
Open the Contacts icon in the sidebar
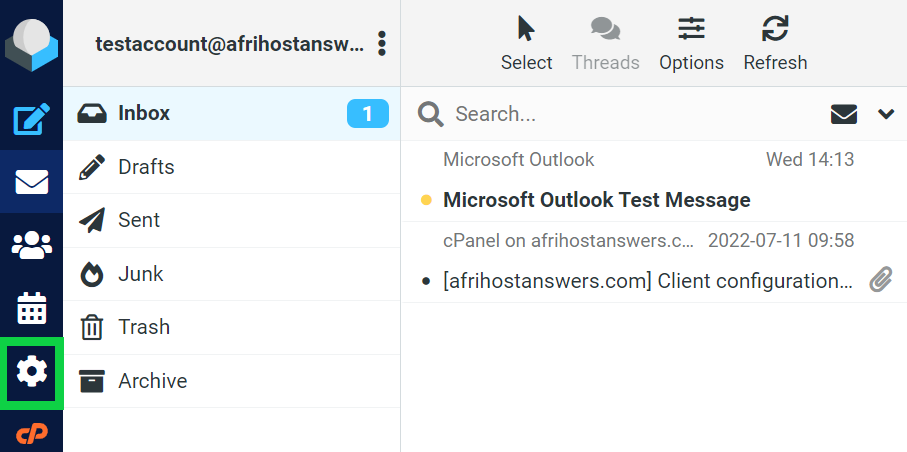coord(31,245)
